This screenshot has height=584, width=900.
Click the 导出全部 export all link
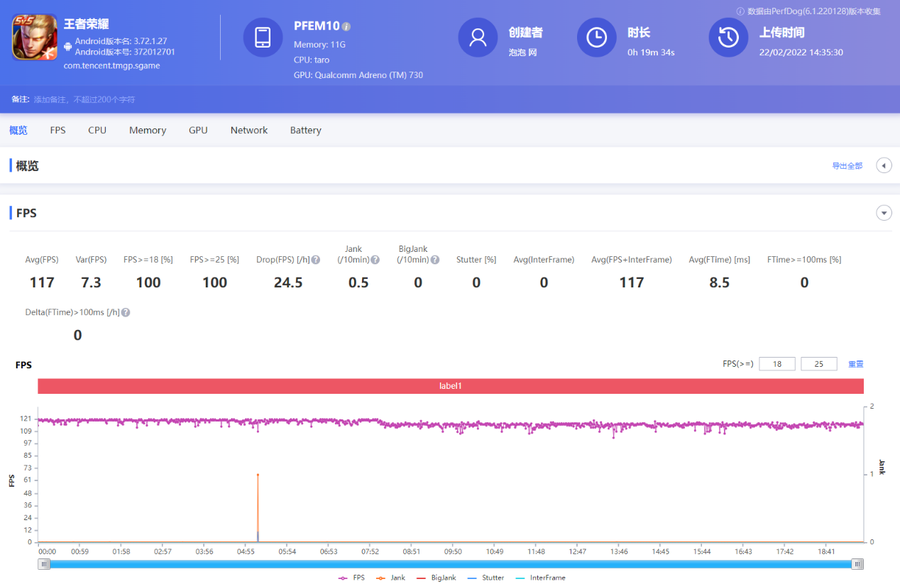pyautogui.click(x=847, y=166)
